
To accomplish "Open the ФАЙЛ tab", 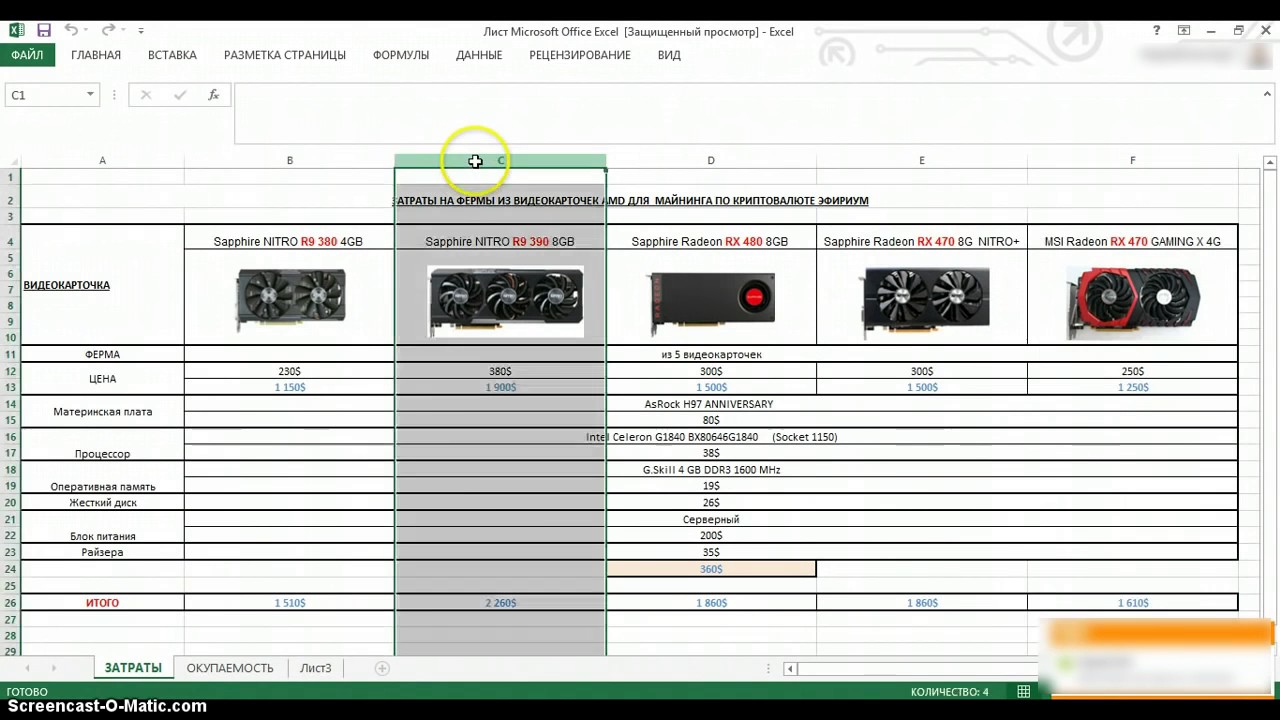I will [27, 55].
